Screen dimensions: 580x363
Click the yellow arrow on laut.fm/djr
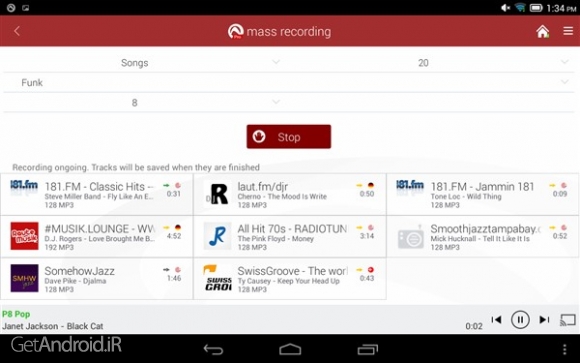coord(359,185)
